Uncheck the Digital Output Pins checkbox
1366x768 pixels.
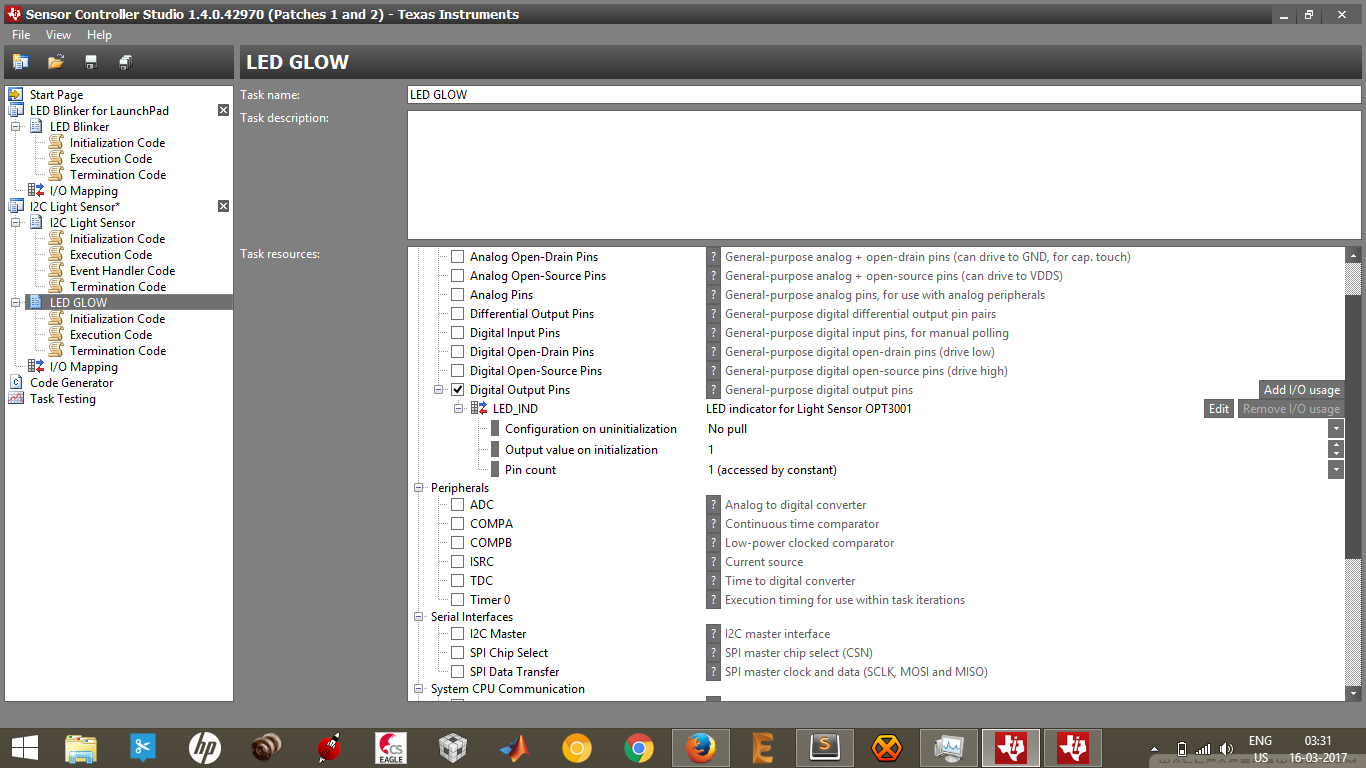457,389
